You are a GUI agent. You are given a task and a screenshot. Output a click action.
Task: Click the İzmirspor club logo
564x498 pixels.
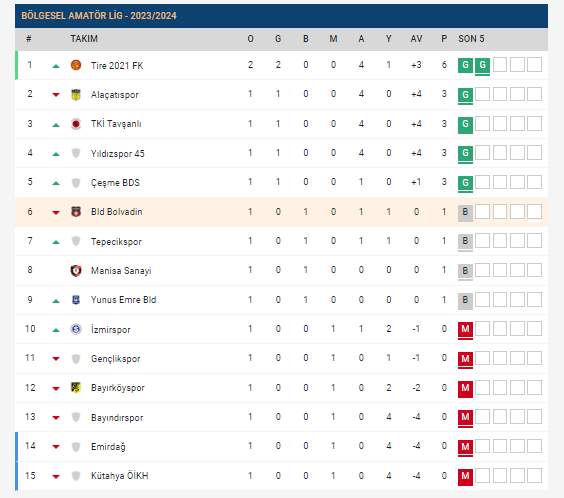[76, 329]
